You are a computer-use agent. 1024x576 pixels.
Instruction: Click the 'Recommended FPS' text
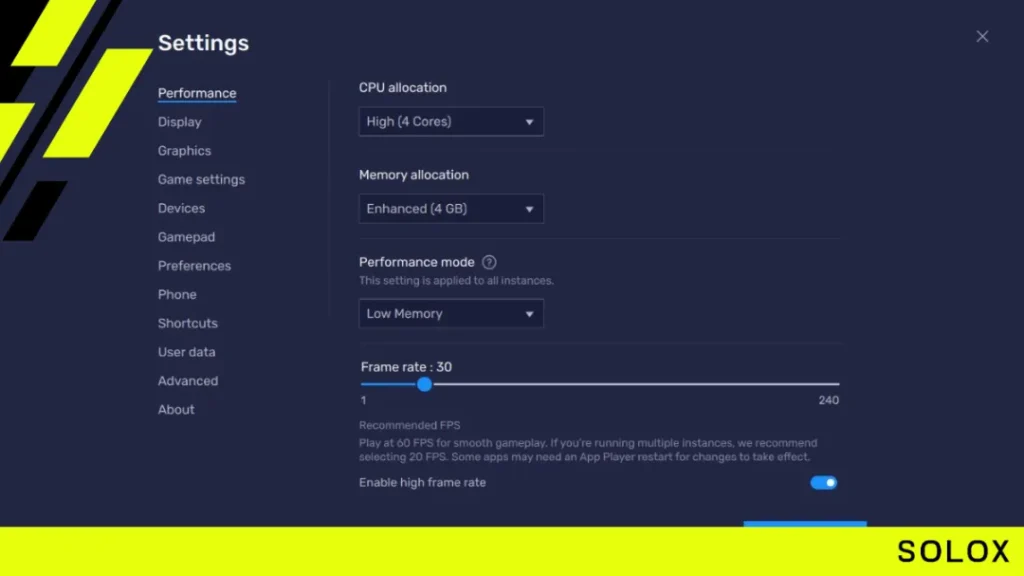409,425
